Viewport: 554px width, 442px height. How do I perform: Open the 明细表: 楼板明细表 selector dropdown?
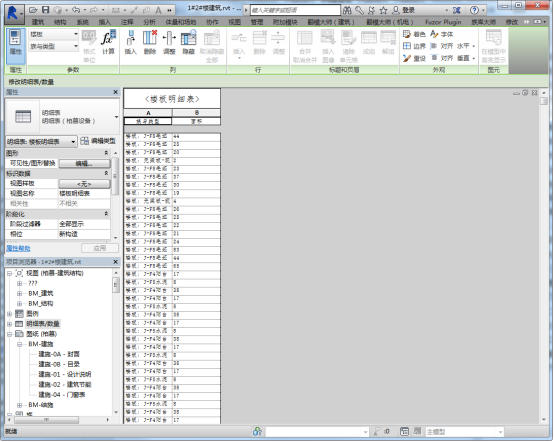coord(41,142)
